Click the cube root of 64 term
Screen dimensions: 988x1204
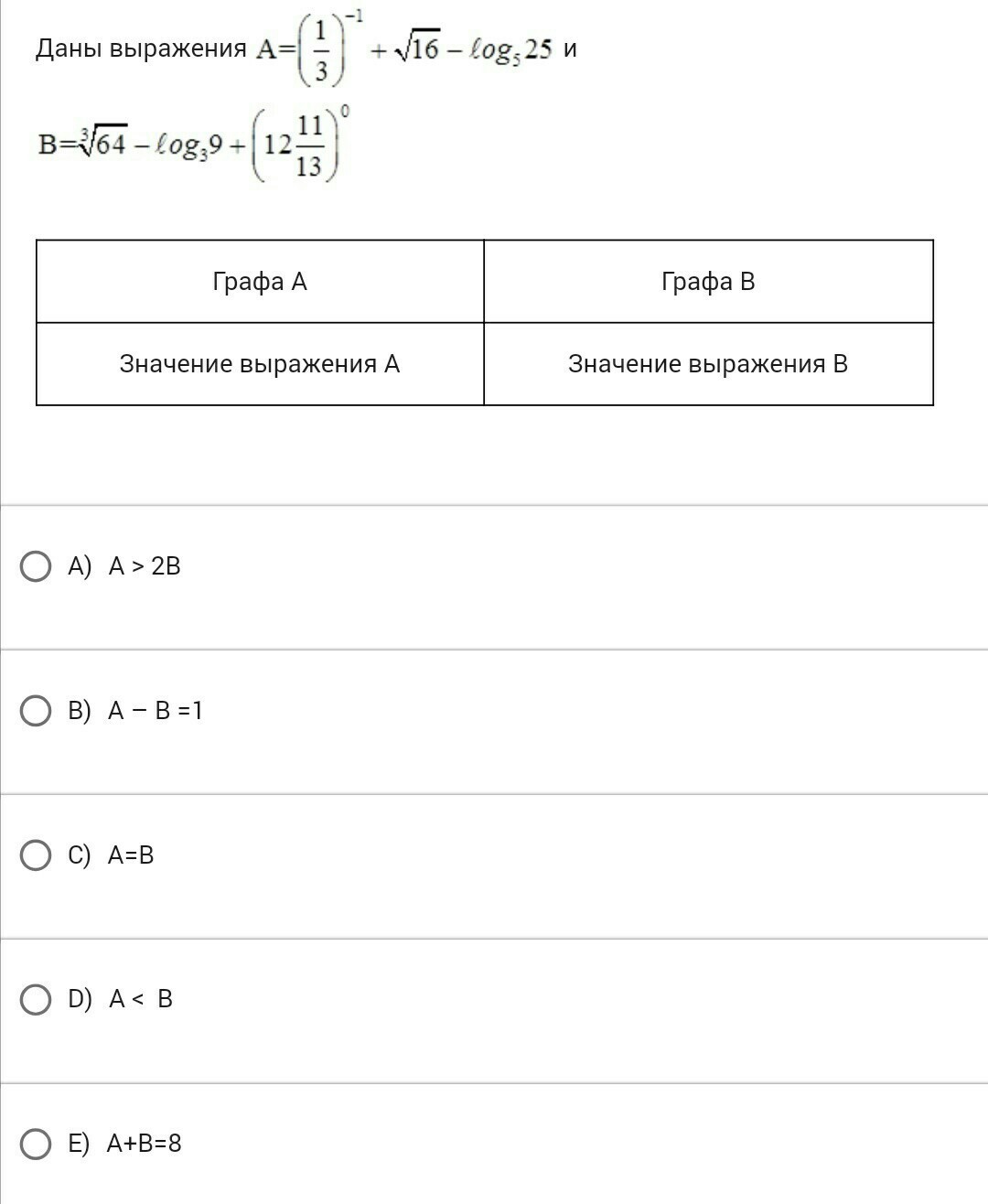[x=102, y=143]
